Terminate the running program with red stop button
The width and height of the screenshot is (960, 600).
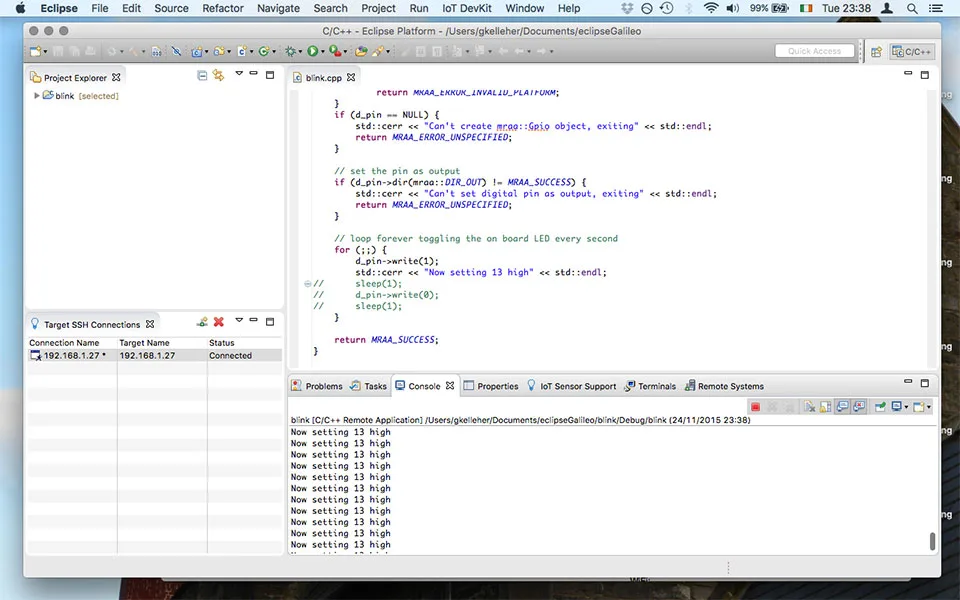tap(756, 407)
